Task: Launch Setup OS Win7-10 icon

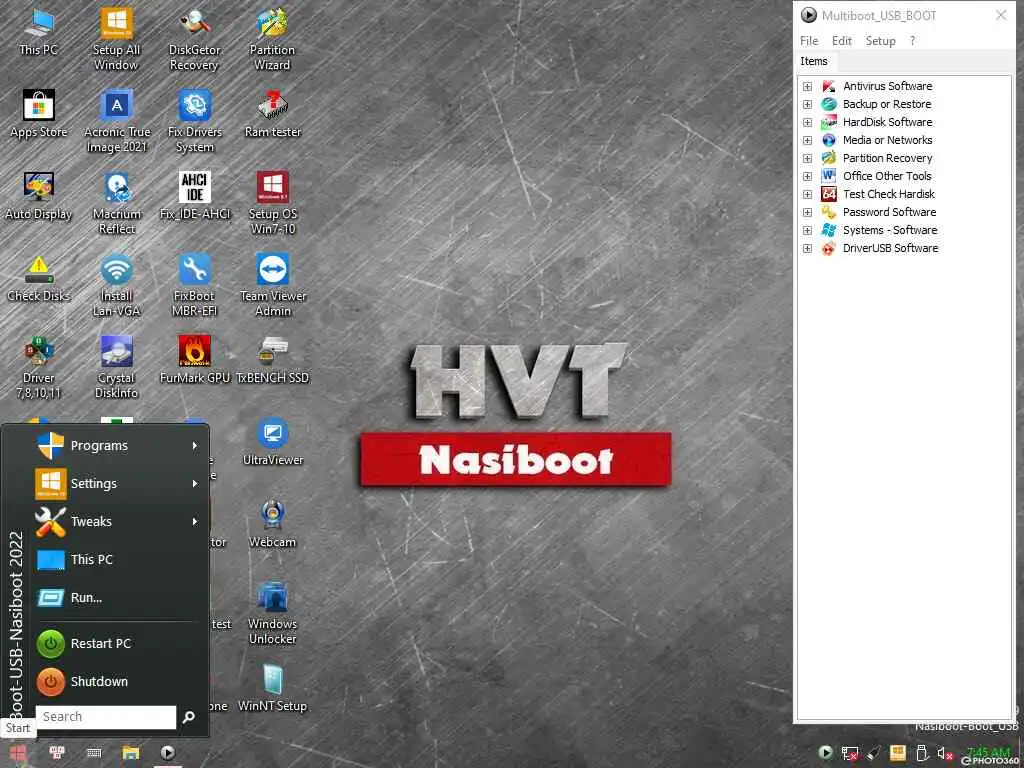Action: (x=272, y=204)
